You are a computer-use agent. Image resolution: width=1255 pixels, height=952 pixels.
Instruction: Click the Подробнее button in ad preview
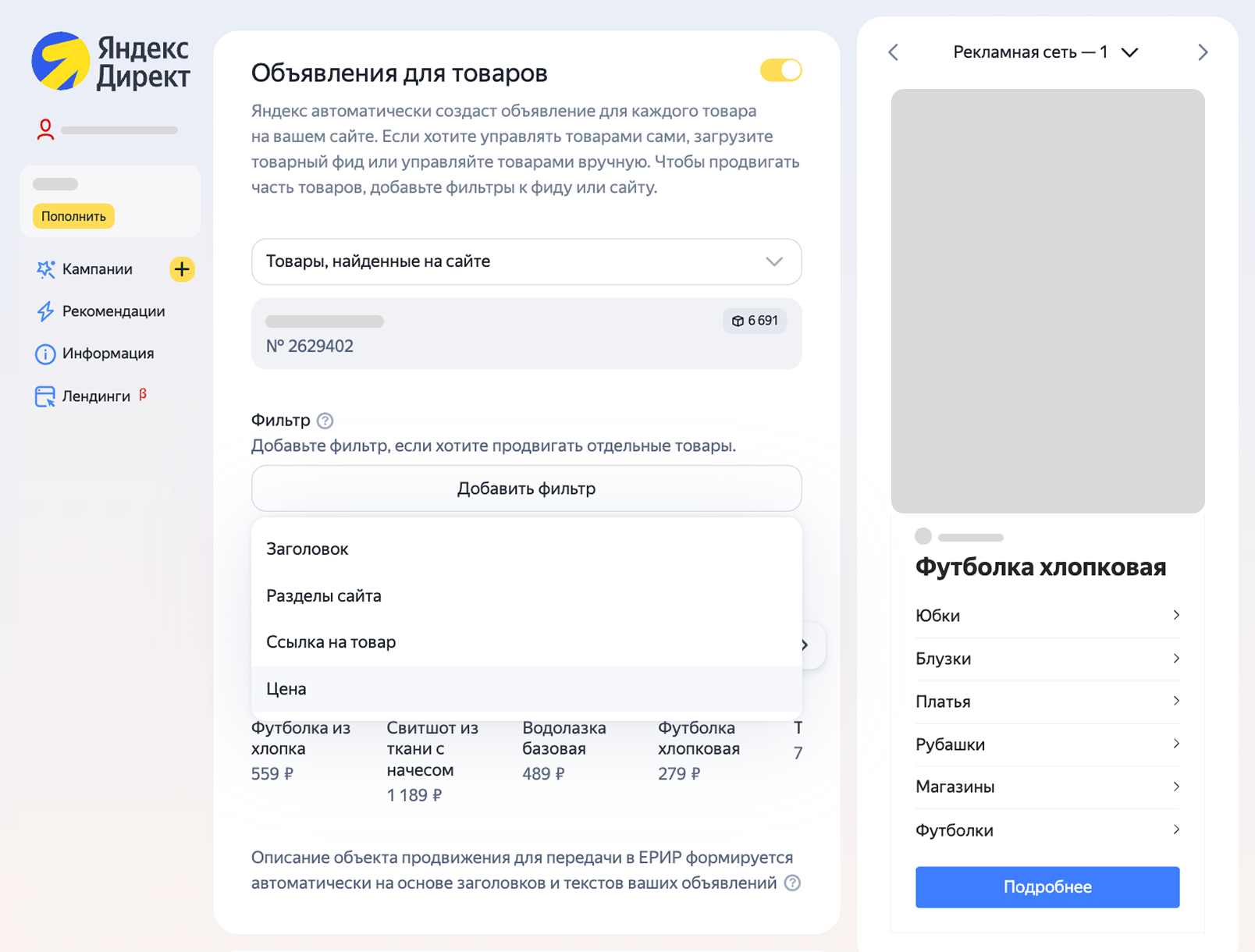[1047, 886]
